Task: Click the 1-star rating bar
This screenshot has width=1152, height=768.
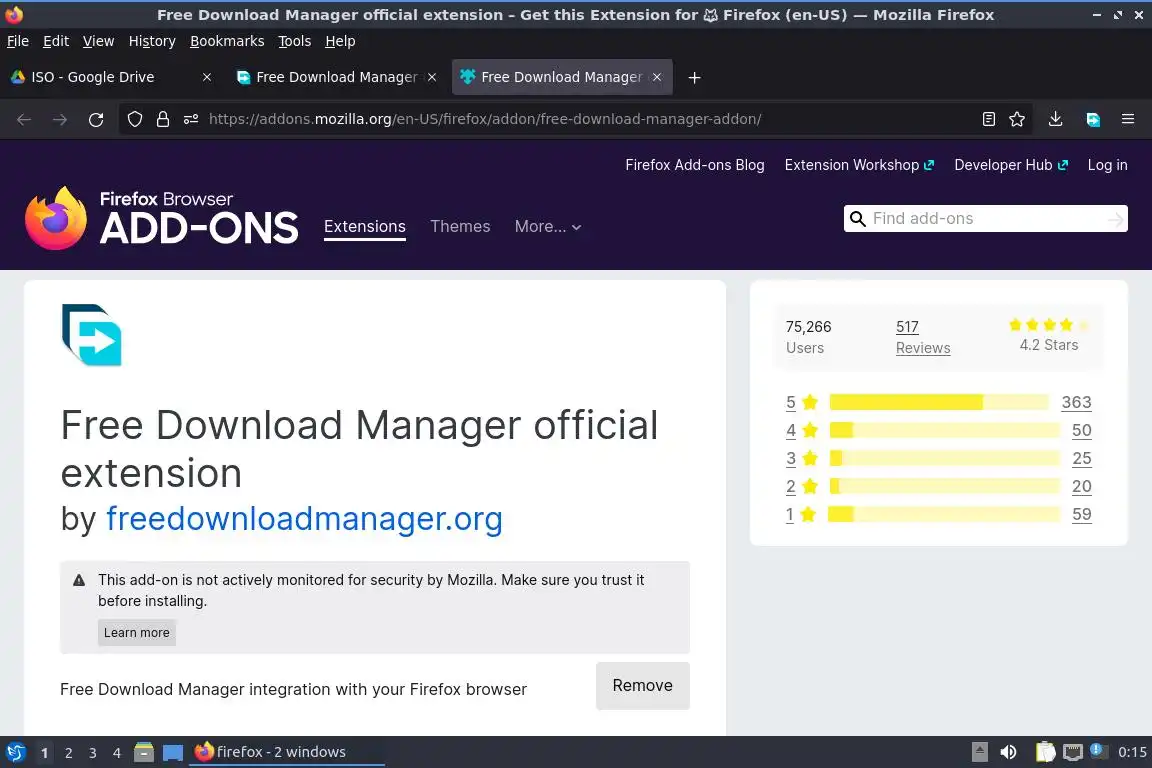Action: pyautogui.click(x=944, y=514)
